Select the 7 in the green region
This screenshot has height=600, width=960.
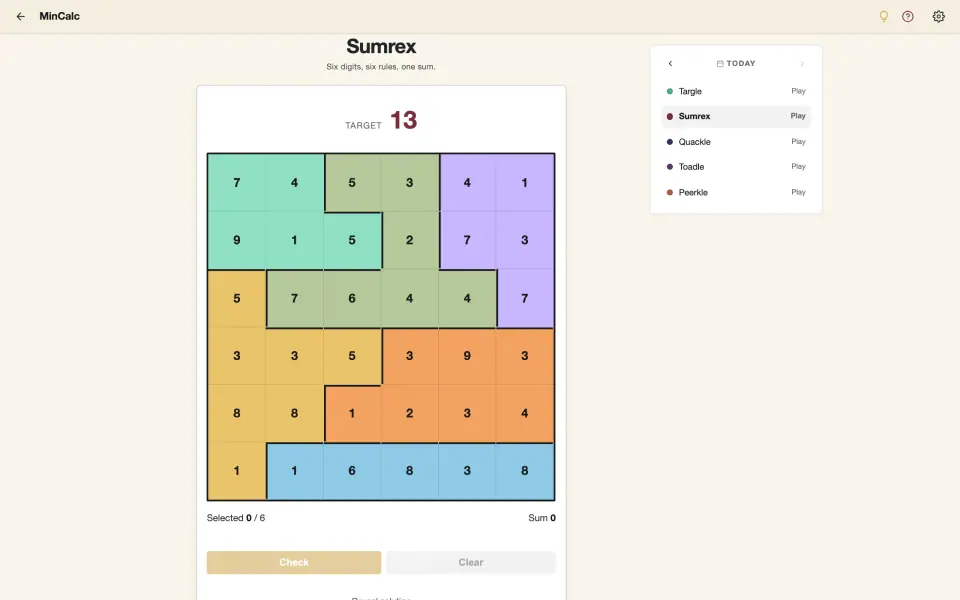coord(294,299)
